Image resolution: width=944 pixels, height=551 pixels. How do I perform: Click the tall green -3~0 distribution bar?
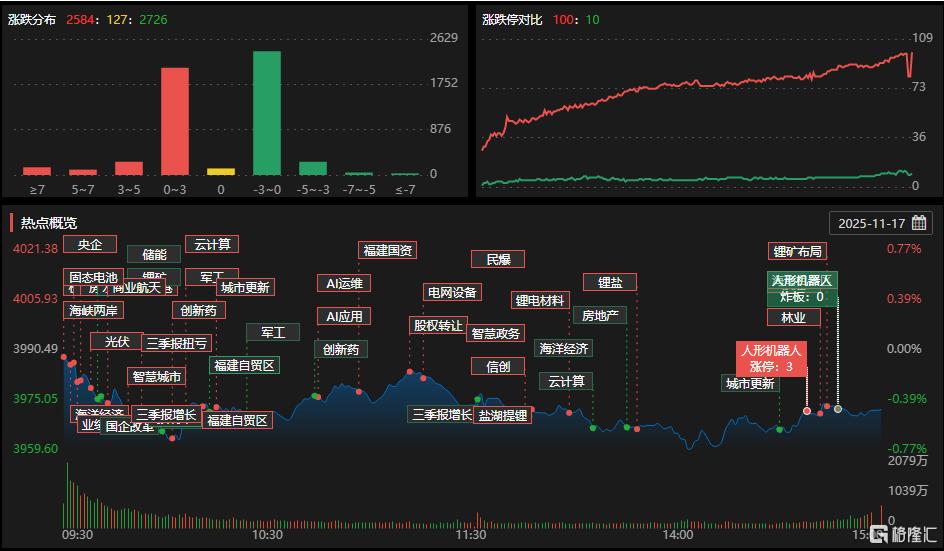[x=267, y=113]
